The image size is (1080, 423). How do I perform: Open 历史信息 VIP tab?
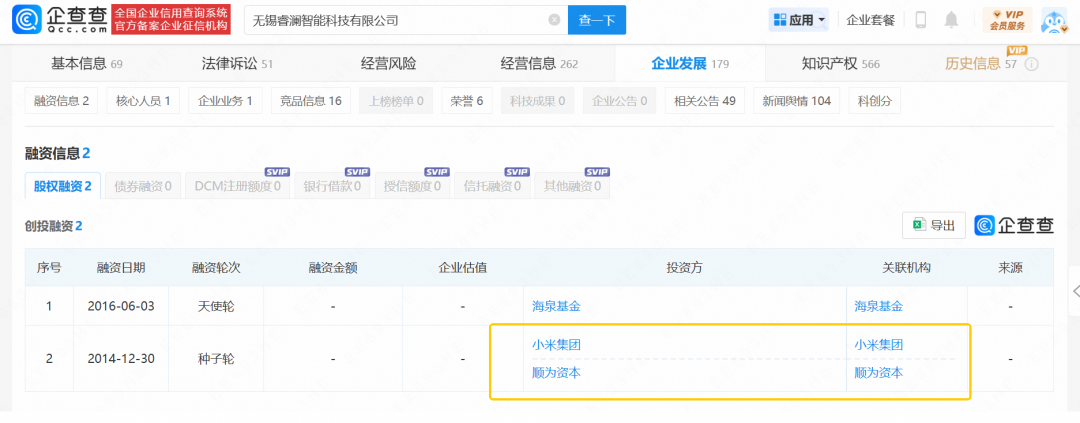pos(982,64)
